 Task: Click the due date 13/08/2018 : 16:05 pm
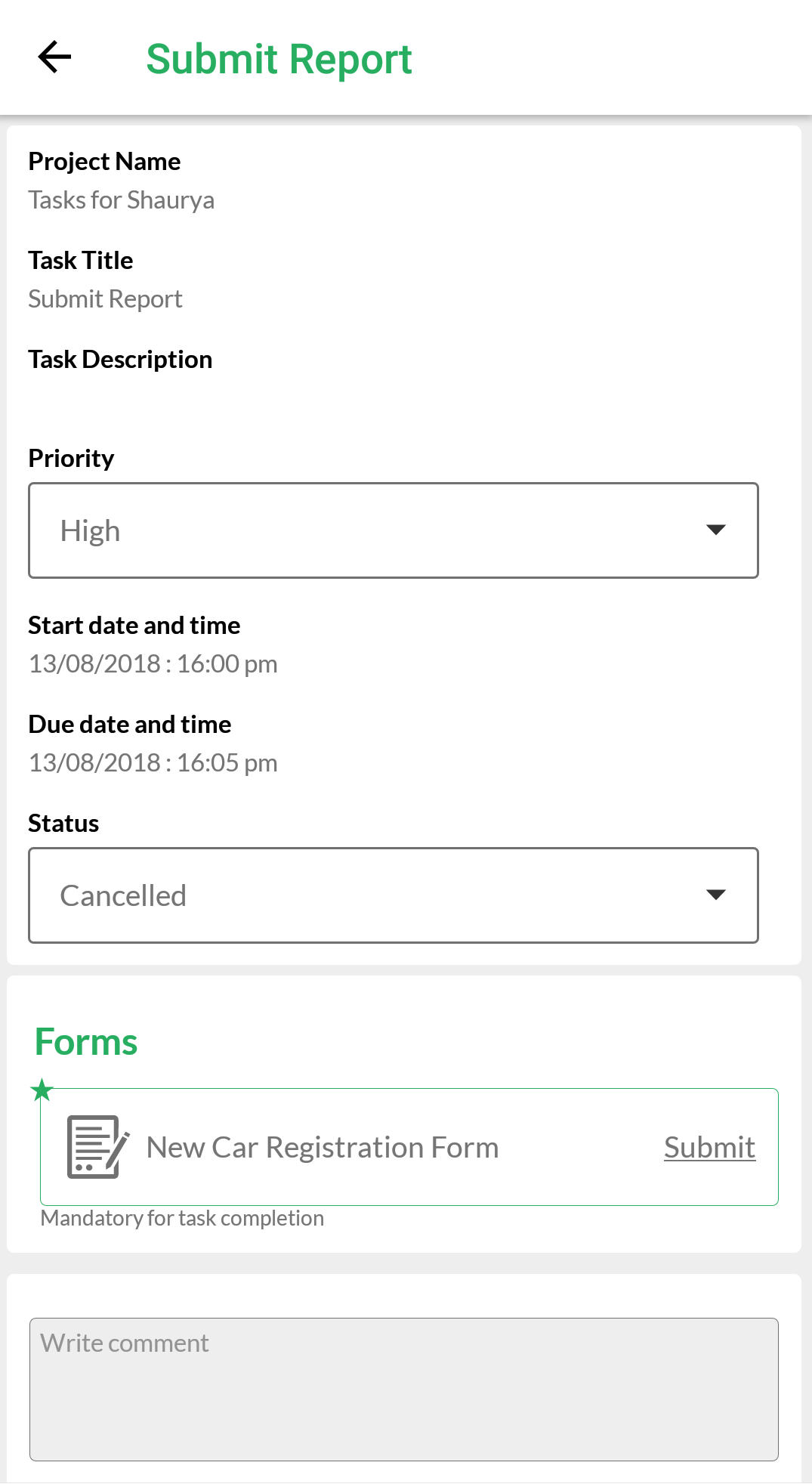pyautogui.click(x=153, y=762)
